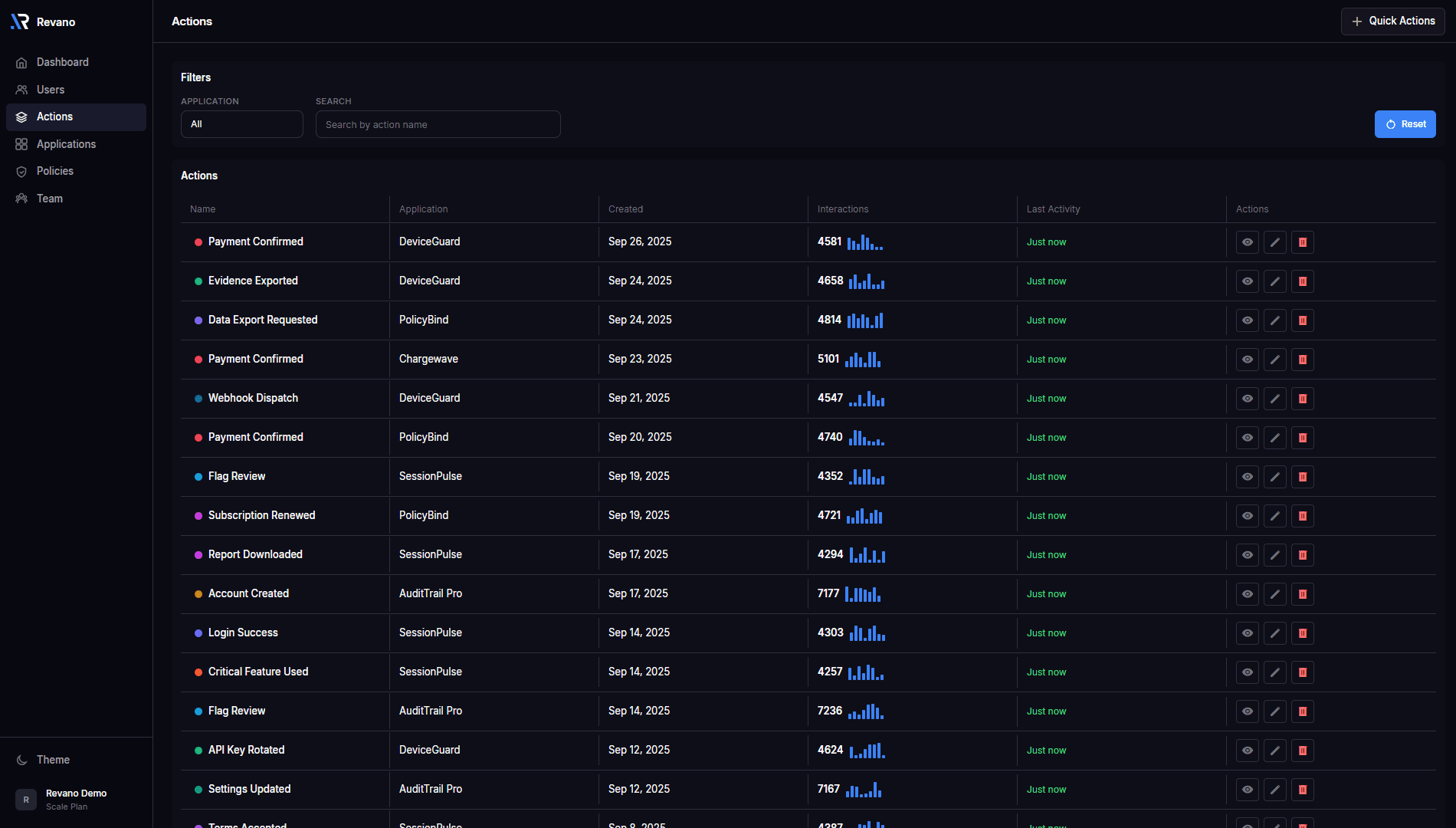Navigate to Policies via its shield icon
Viewport: 1456px width, 828px height.
[54, 171]
